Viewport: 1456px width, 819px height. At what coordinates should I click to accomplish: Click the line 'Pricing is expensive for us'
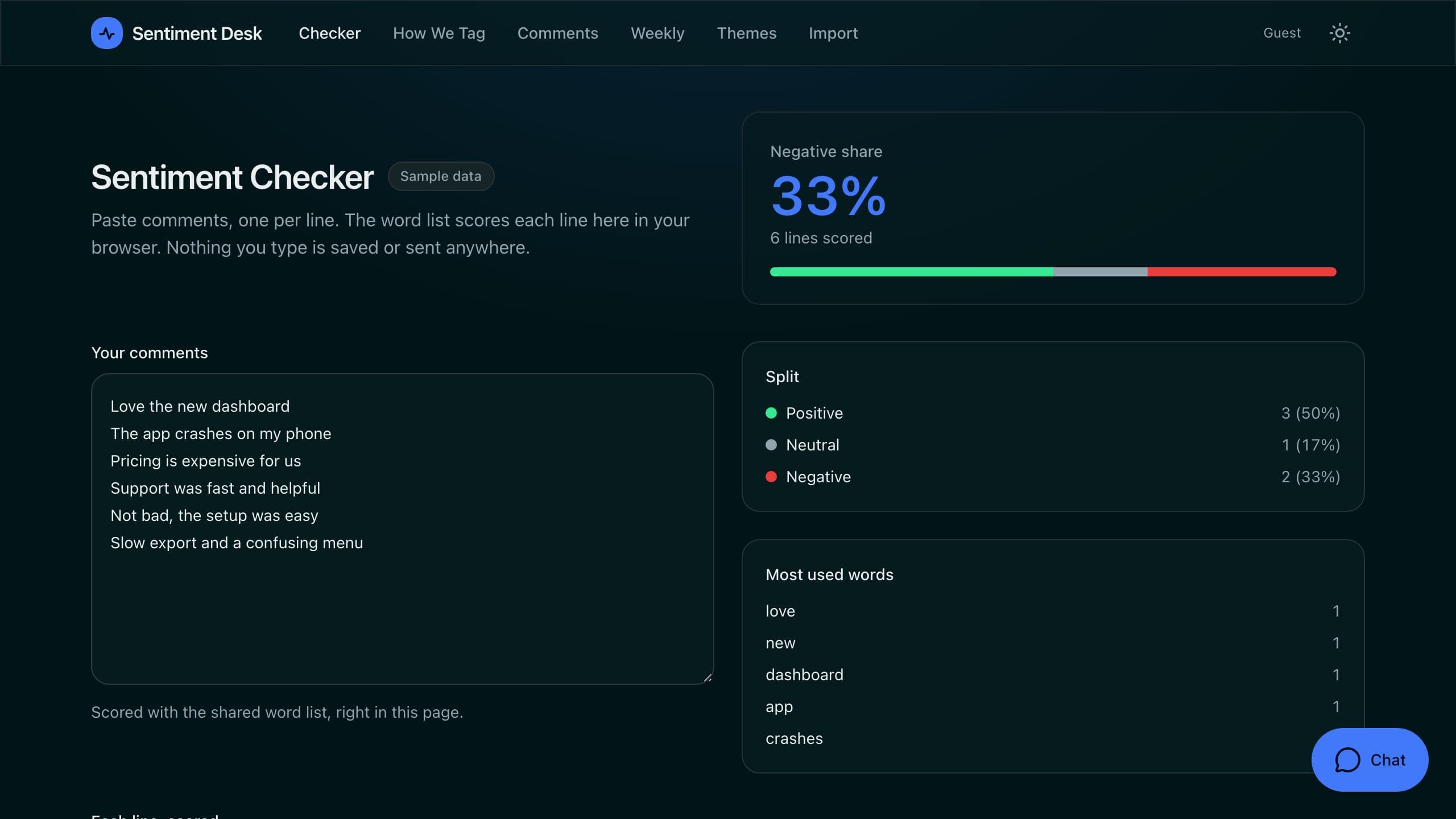(x=206, y=461)
